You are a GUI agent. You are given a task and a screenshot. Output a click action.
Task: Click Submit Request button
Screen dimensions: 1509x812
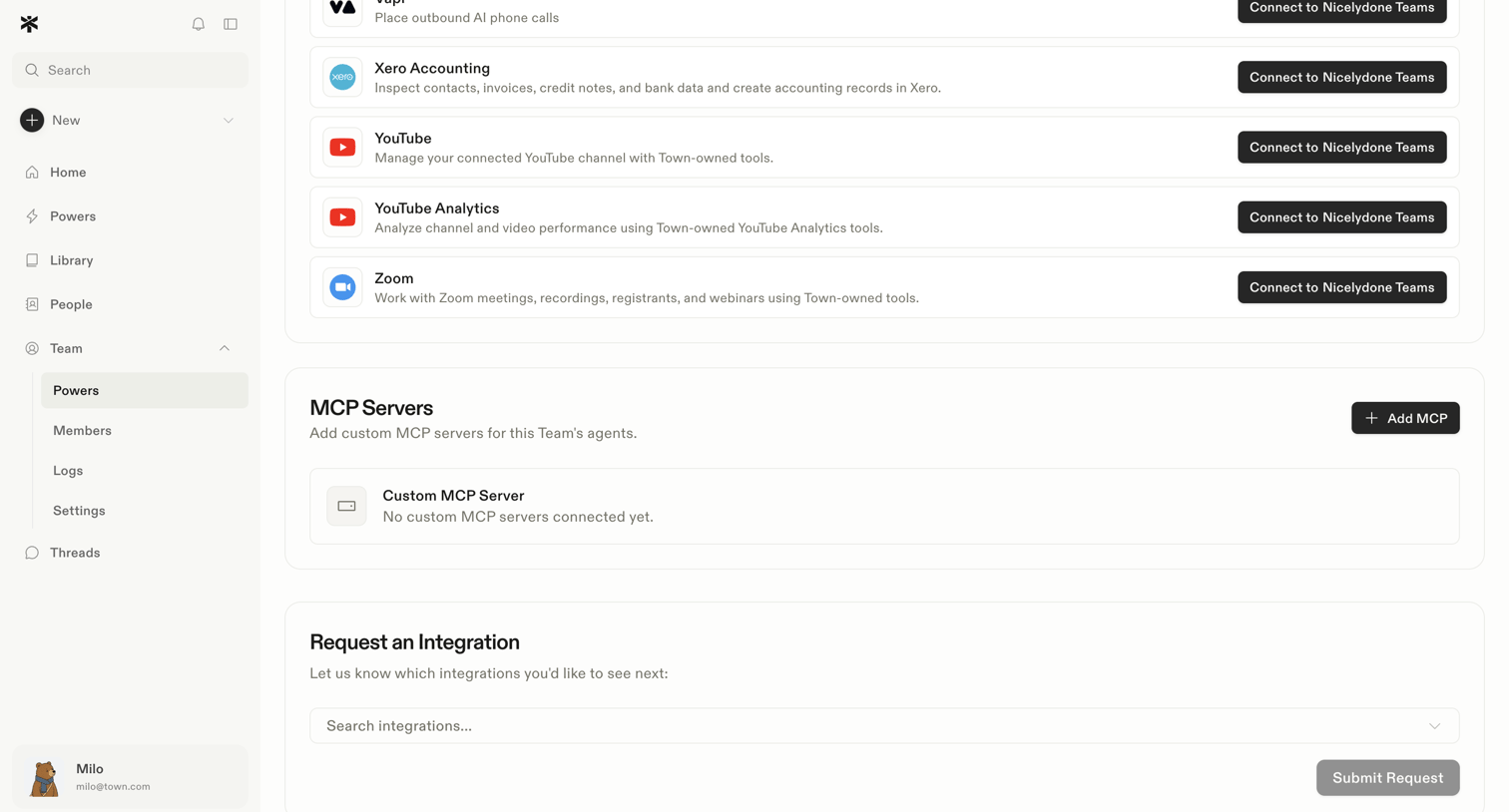1387,778
